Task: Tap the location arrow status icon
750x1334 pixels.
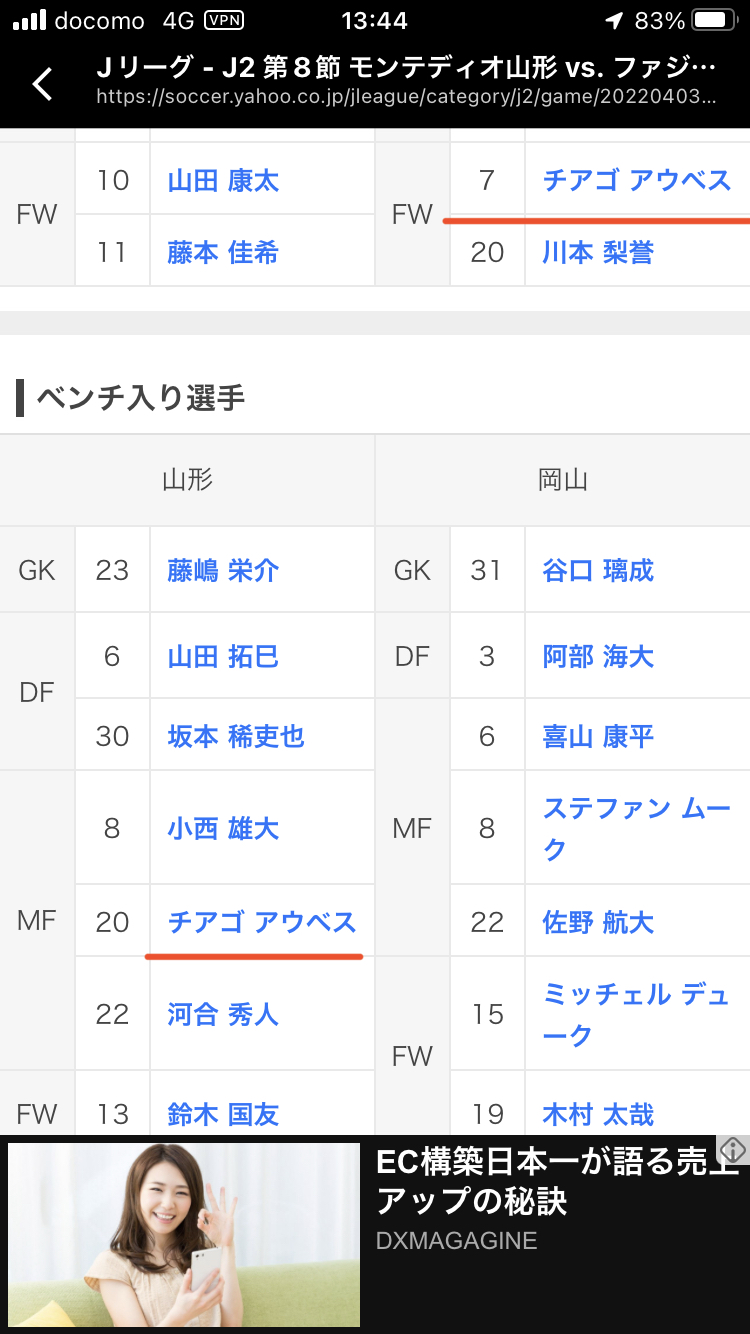Action: 613,20
